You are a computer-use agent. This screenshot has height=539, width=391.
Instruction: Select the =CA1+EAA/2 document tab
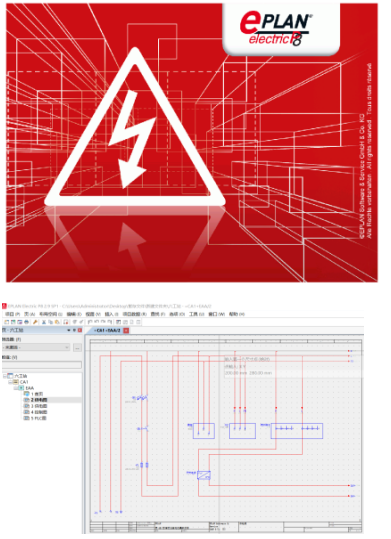click(x=107, y=331)
